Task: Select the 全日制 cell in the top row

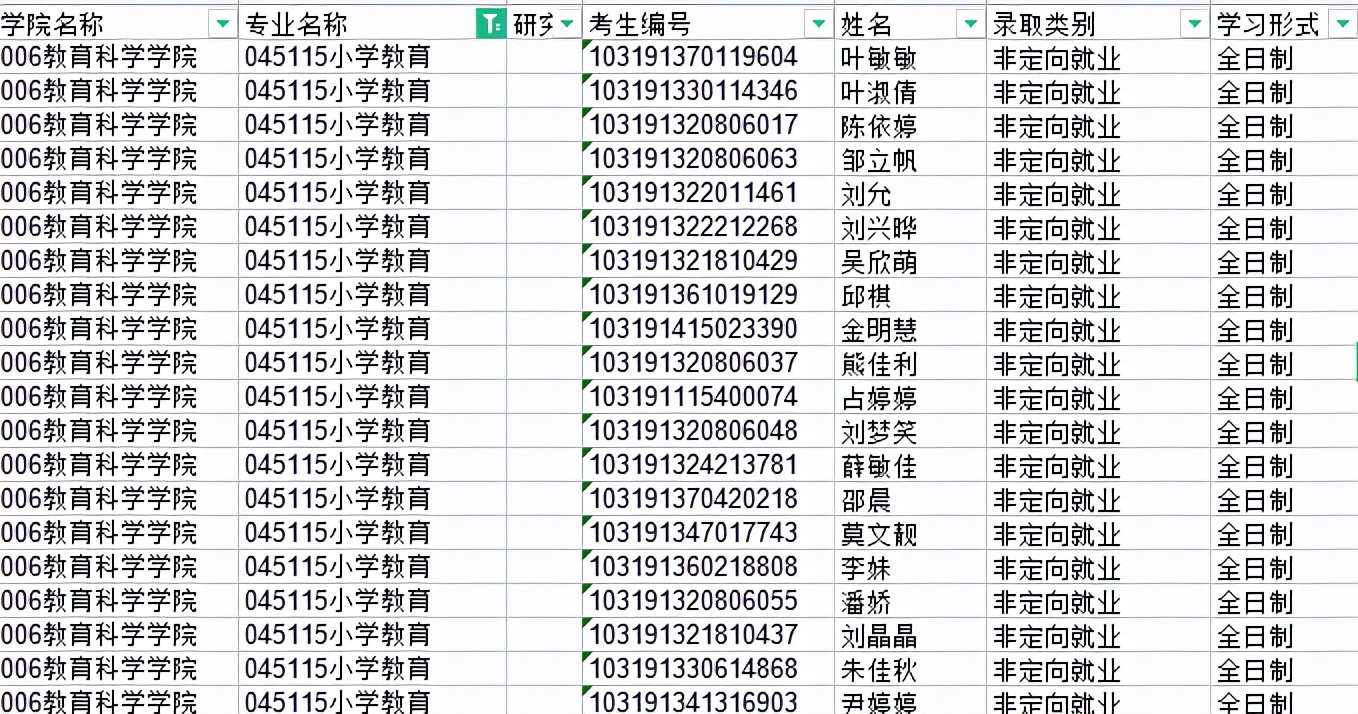Action: tap(1255, 57)
